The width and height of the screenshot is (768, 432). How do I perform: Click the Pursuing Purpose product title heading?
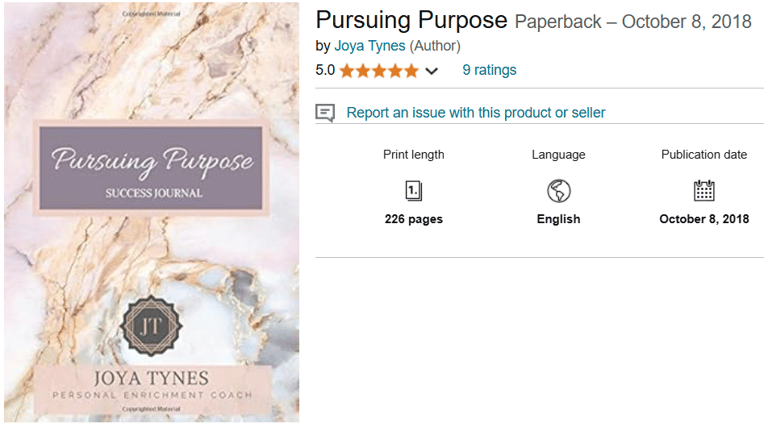click(x=411, y=21)
